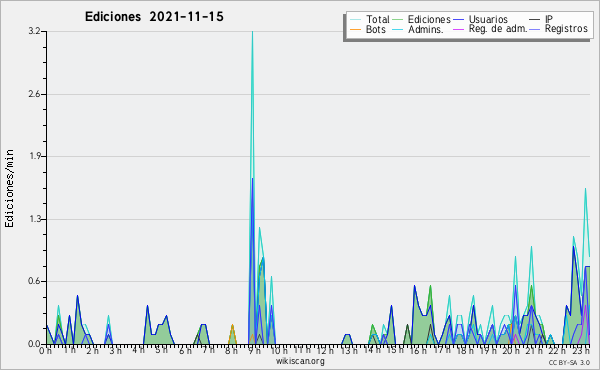Click the 'CC BY-SA 3.0' license text

click(x=569, y=363)
